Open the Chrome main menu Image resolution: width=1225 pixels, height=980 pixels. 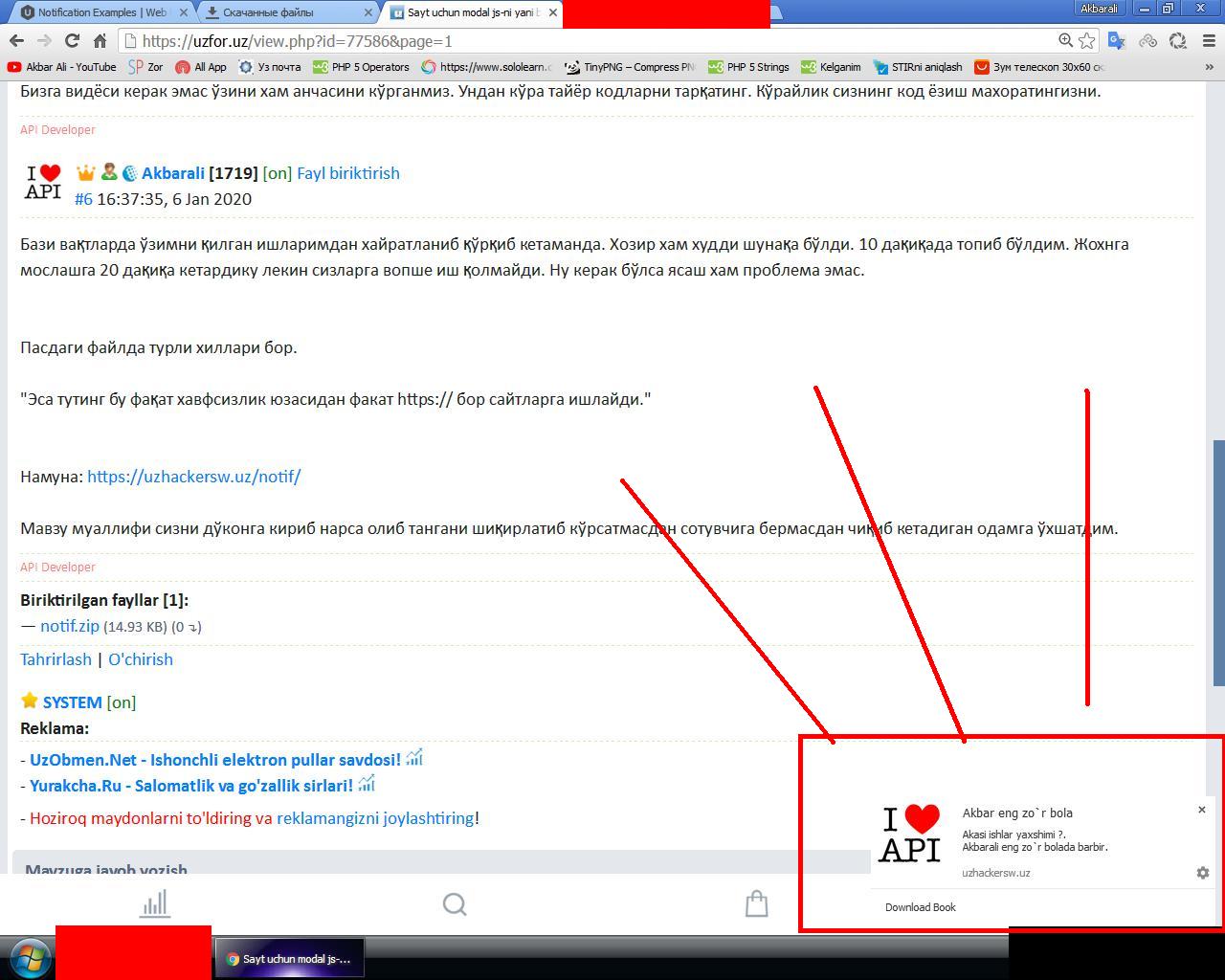(1208, 41)
